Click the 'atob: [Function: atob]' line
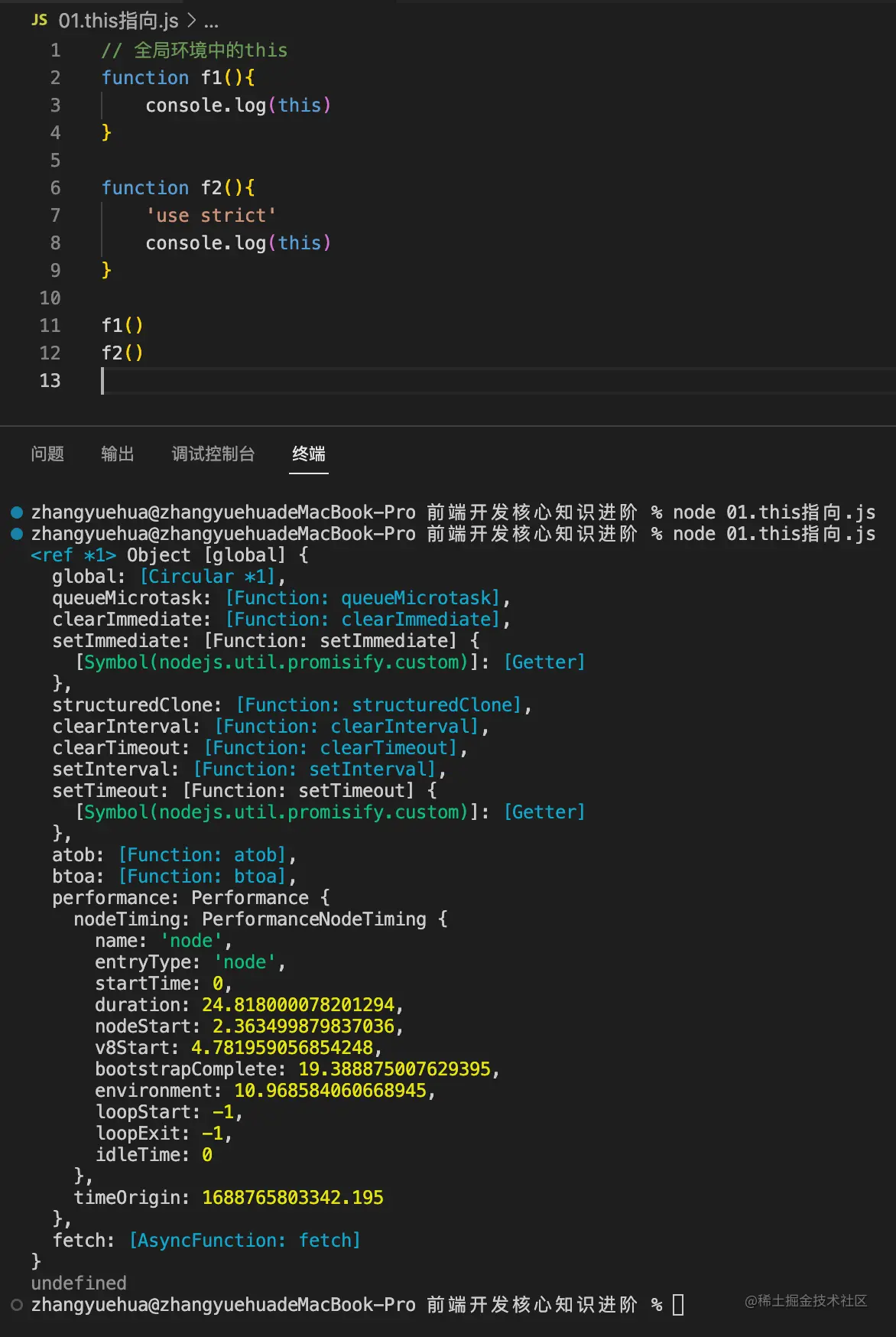The height and width of the screenshot is (1337, 896). coord(174,855)
